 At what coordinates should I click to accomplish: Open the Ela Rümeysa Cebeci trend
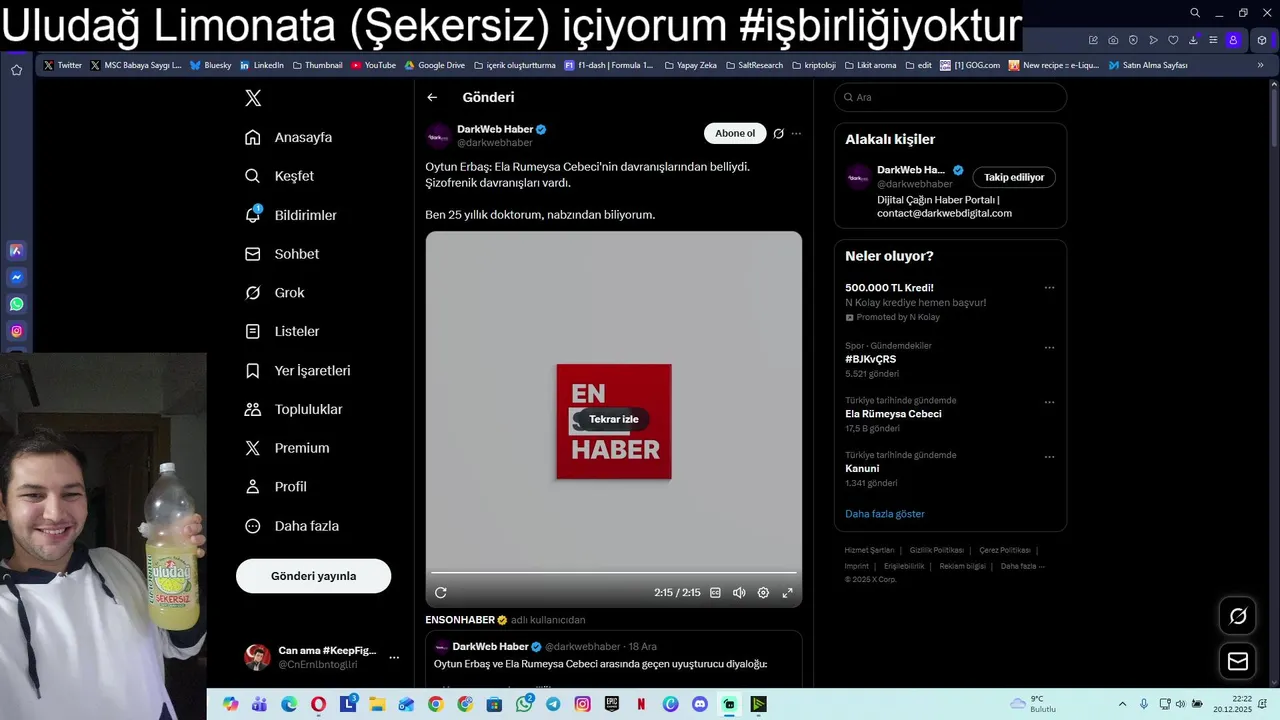[x=893, y=414]
